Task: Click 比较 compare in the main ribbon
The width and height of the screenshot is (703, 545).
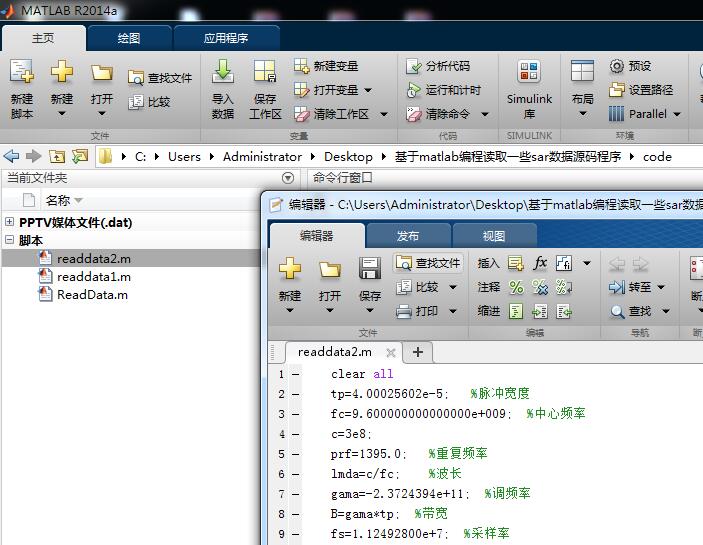Action: [x=149, y=102]
